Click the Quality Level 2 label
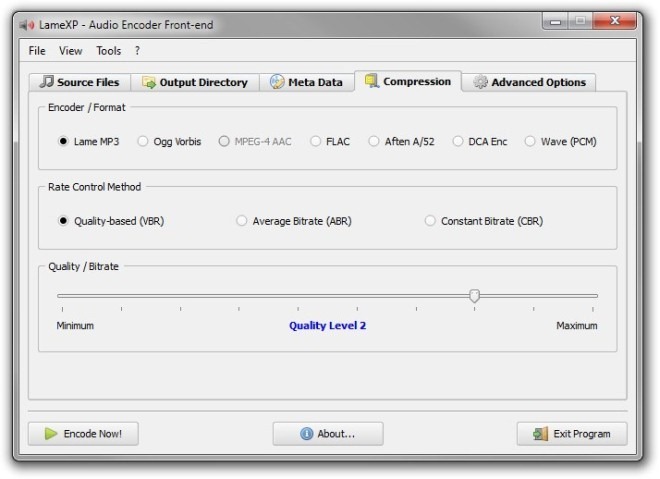The height and width of the screenshot is (479, 660). point(327,325)
